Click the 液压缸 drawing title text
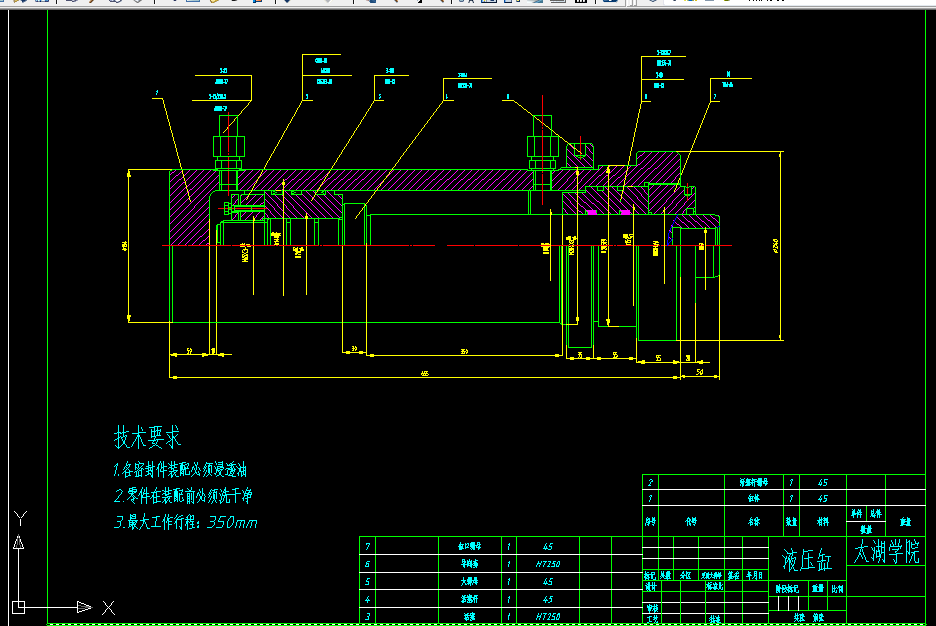The image size is (936, 626). click(x=807, y=560)
